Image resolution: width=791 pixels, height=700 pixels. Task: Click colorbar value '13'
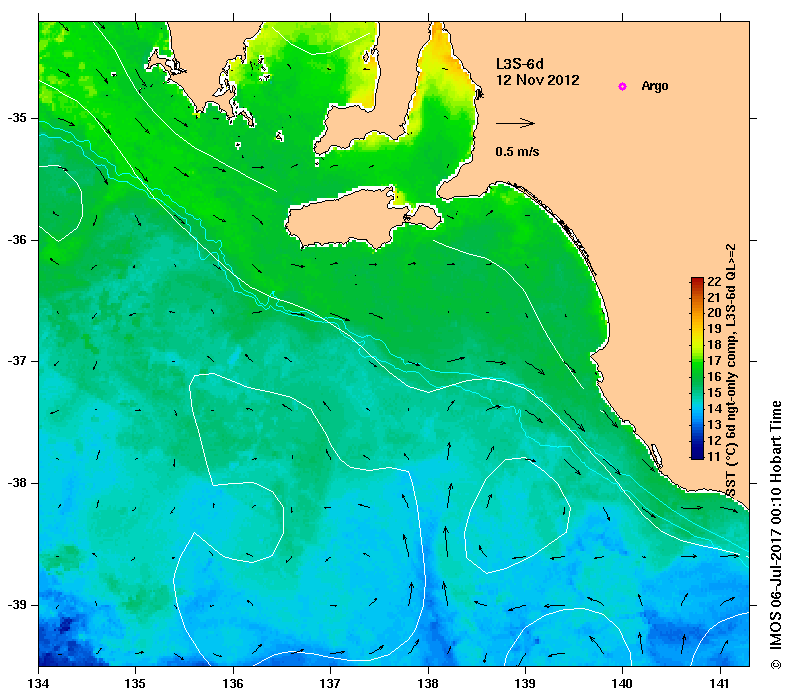pos(714,425)
